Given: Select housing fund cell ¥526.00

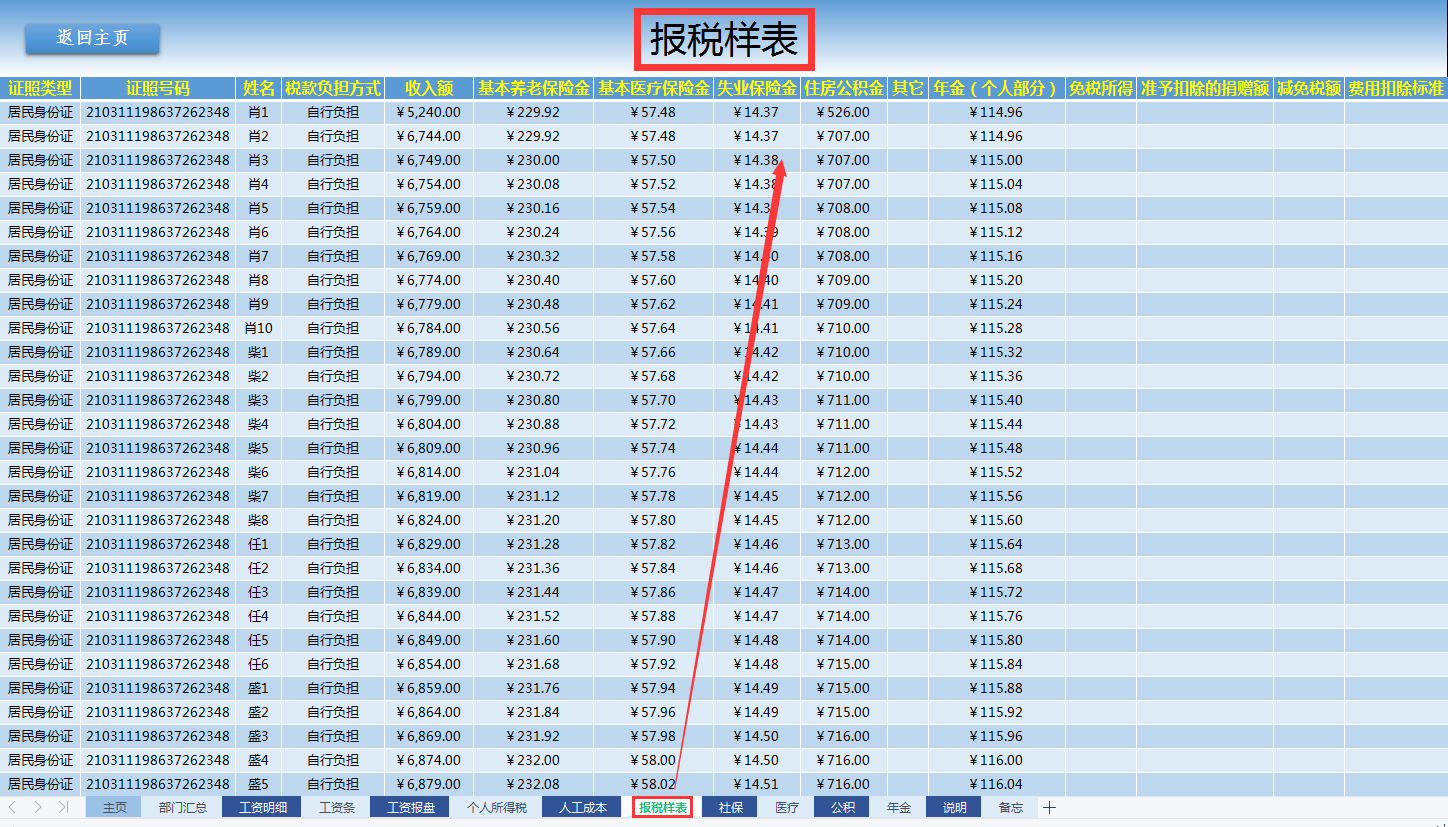Looking at the screenshot, I should 843,112.
